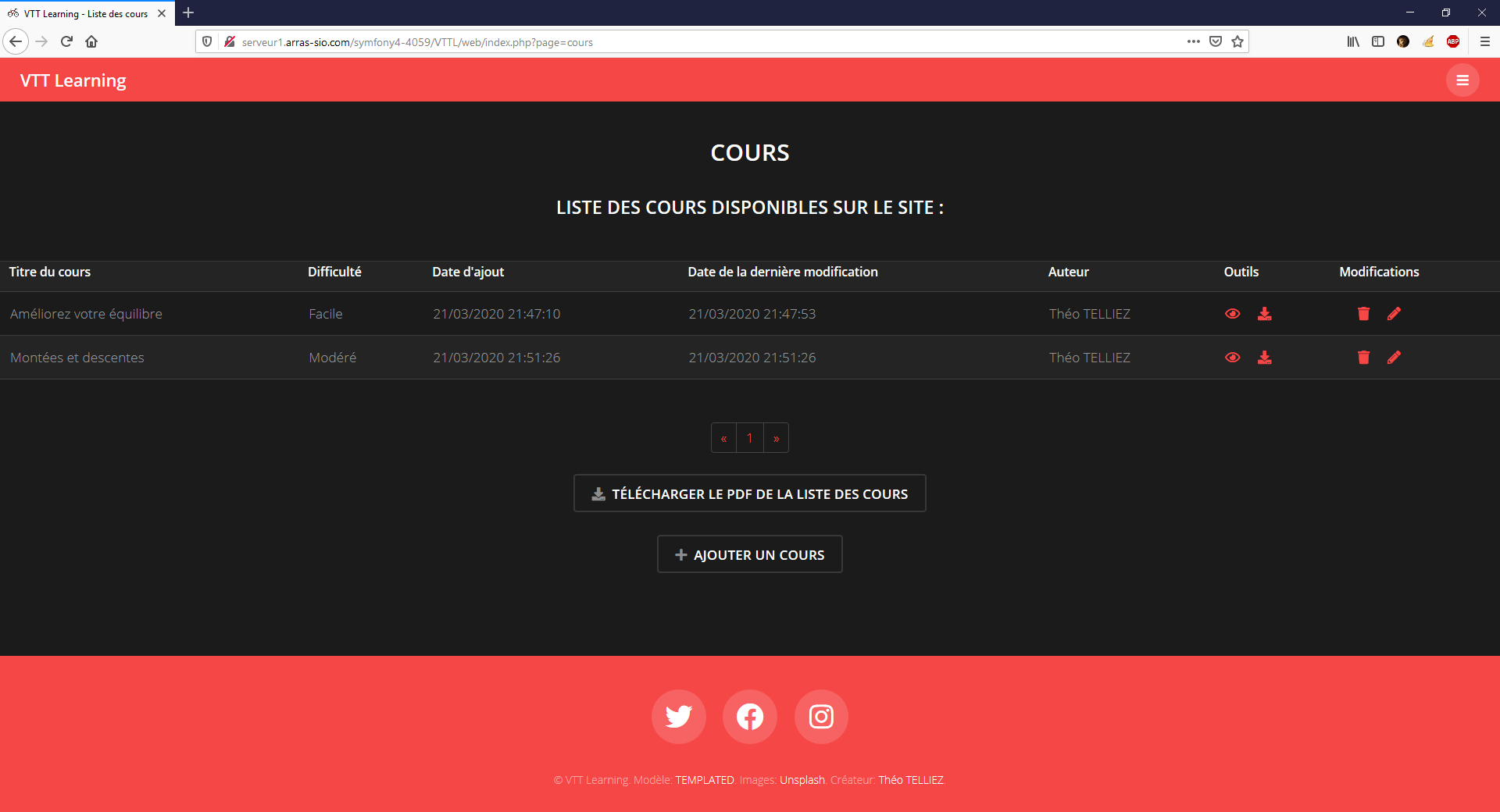1500x812 pixels.
Task: Download the 'Montées et descentes' course
Action: [1264, 358]
